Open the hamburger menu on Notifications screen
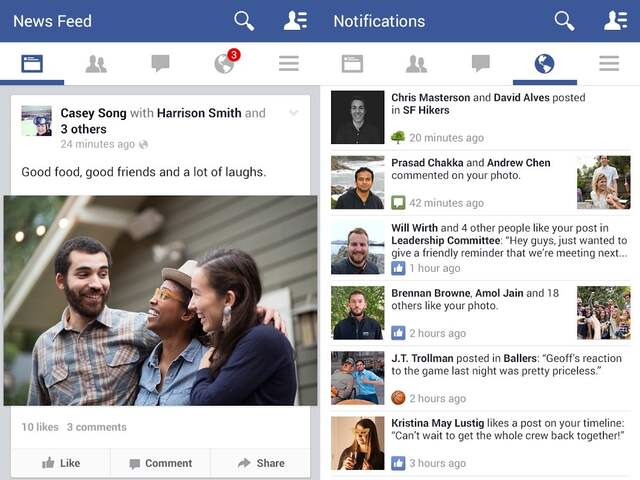This screenshot has width=640, height=480. [609, 64]
